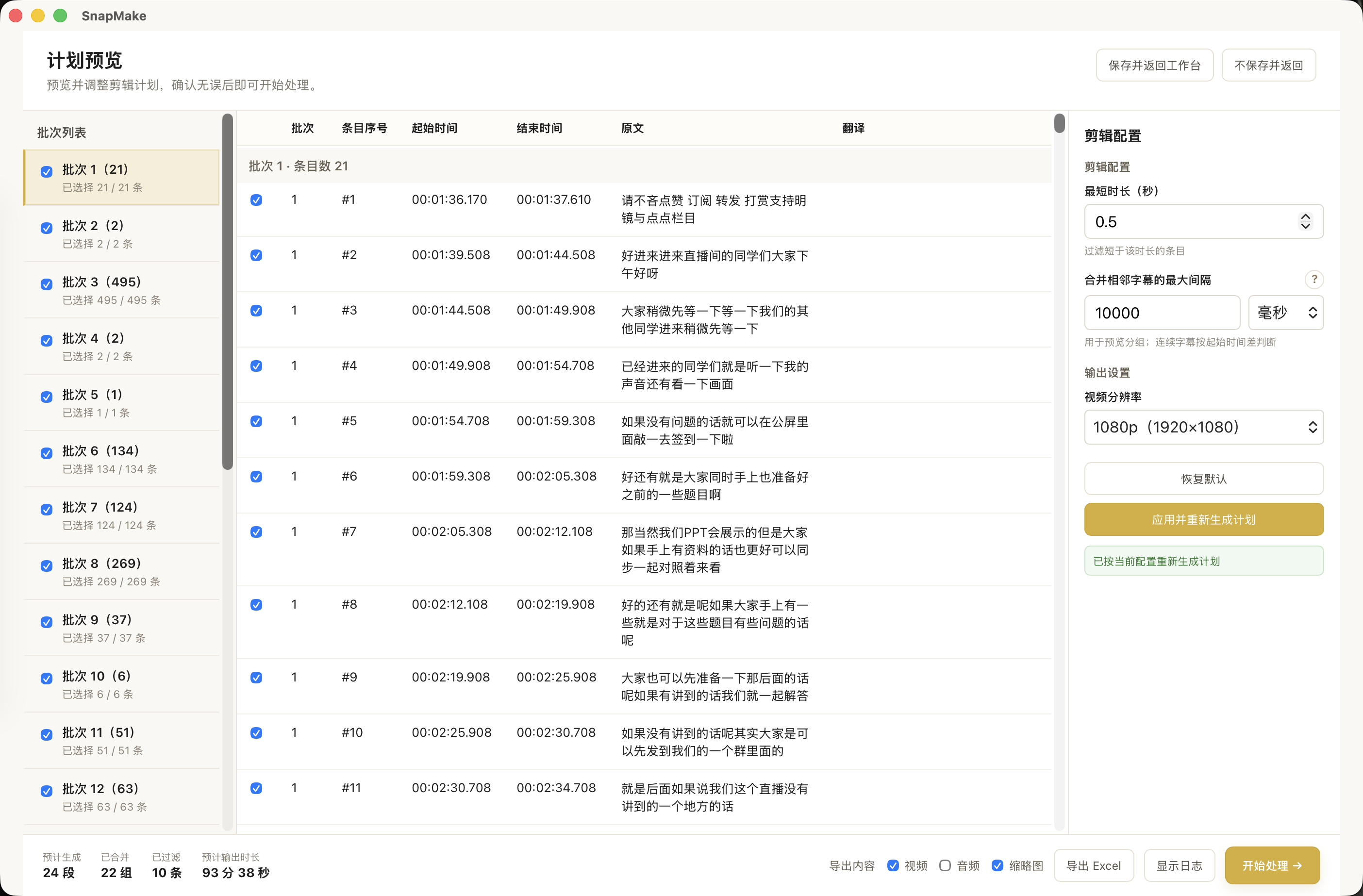Click the help question mark icon
The height and width of the screenshot is (896, 1363).
click(1314, 280)
